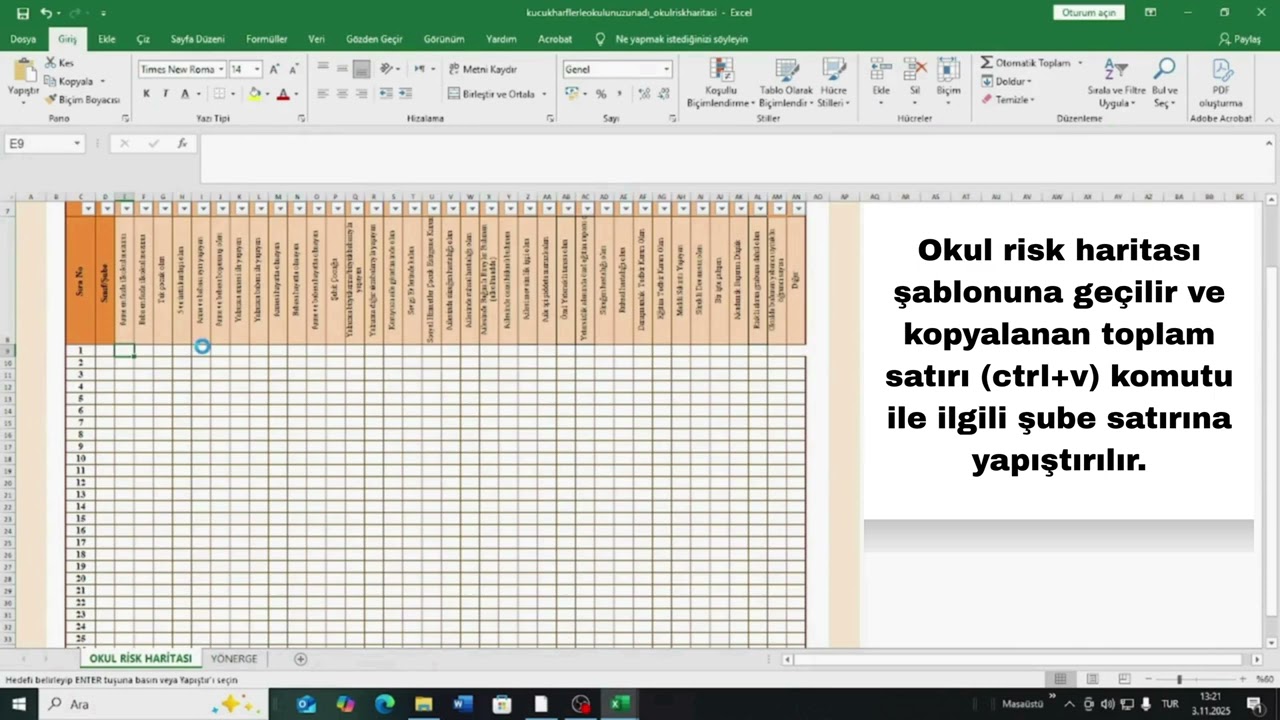This screenshot has width=1280, height=720.
Task: Open the Doldur fill menu
Action: tap(1007, 81)
